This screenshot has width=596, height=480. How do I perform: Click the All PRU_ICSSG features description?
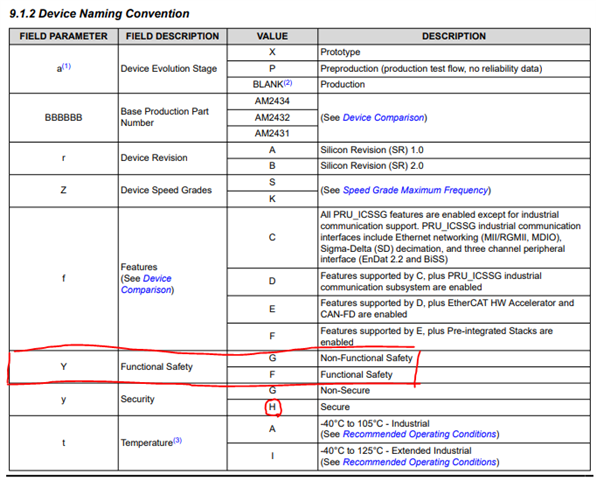pos(450,237)
